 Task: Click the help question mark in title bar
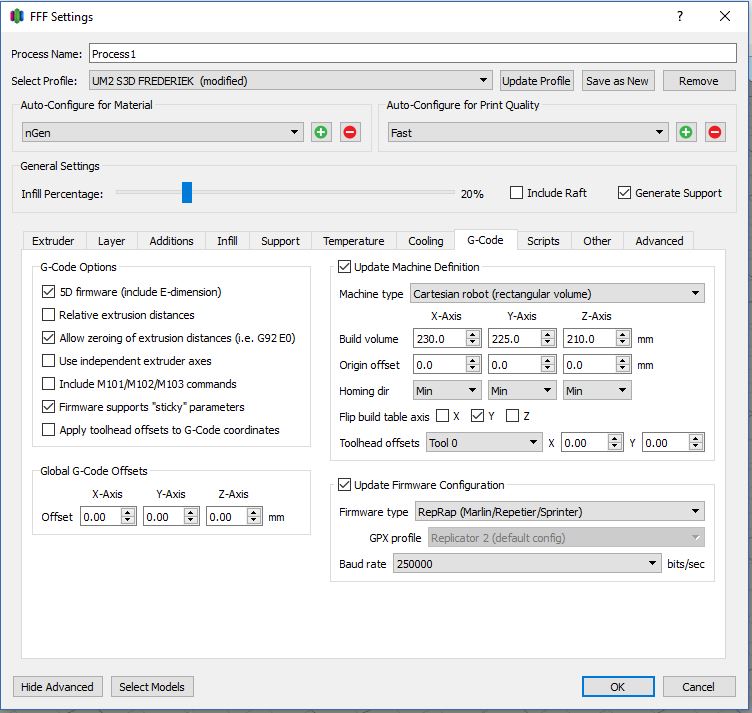tap(680, 17)
